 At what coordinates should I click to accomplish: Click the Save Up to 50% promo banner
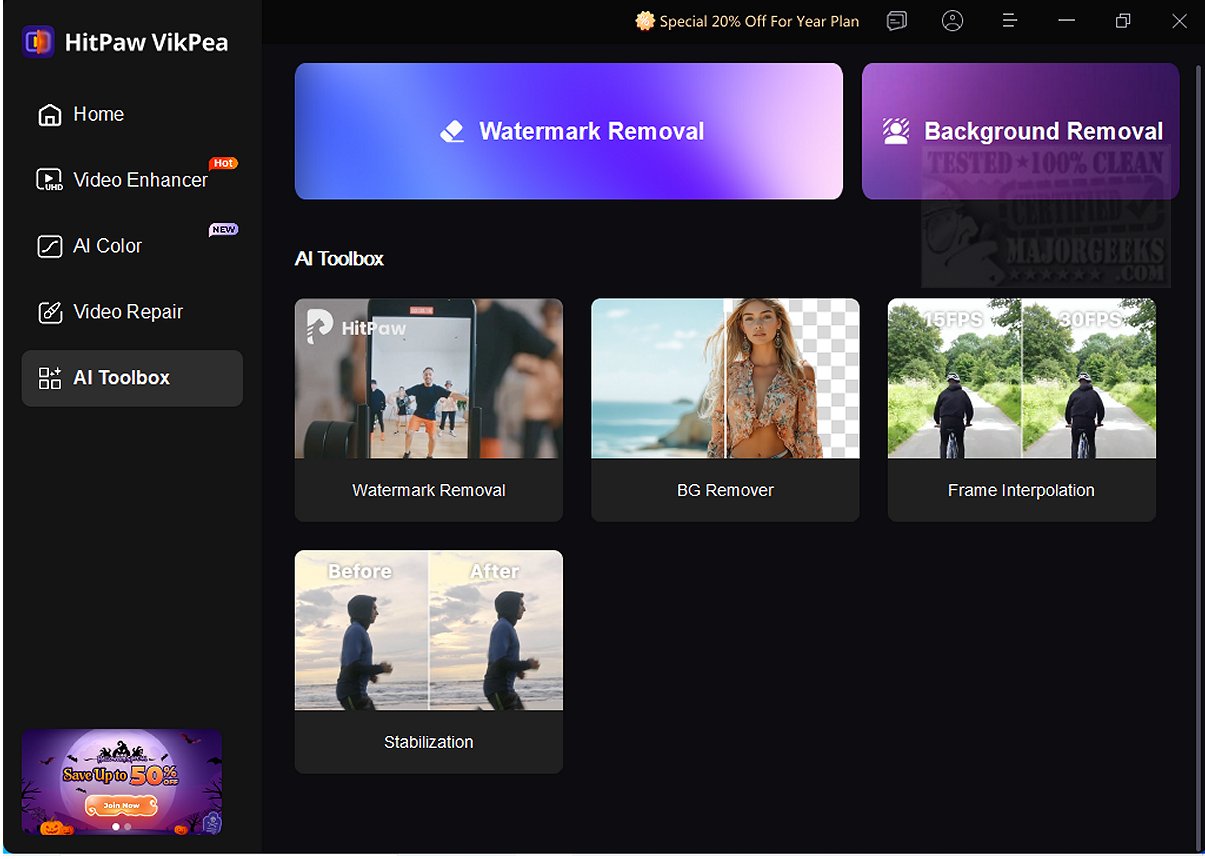[x=122, y=782]
